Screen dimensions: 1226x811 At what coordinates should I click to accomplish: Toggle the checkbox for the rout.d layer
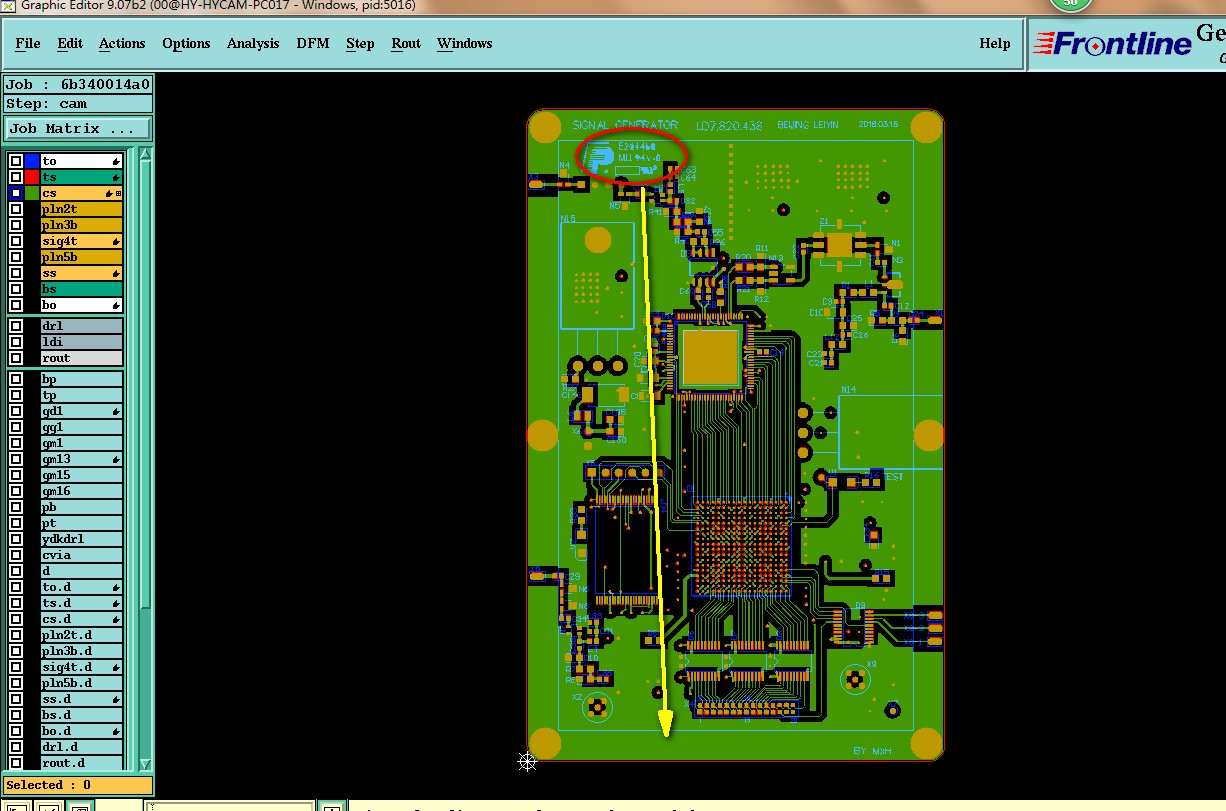[x=16, y=763]
